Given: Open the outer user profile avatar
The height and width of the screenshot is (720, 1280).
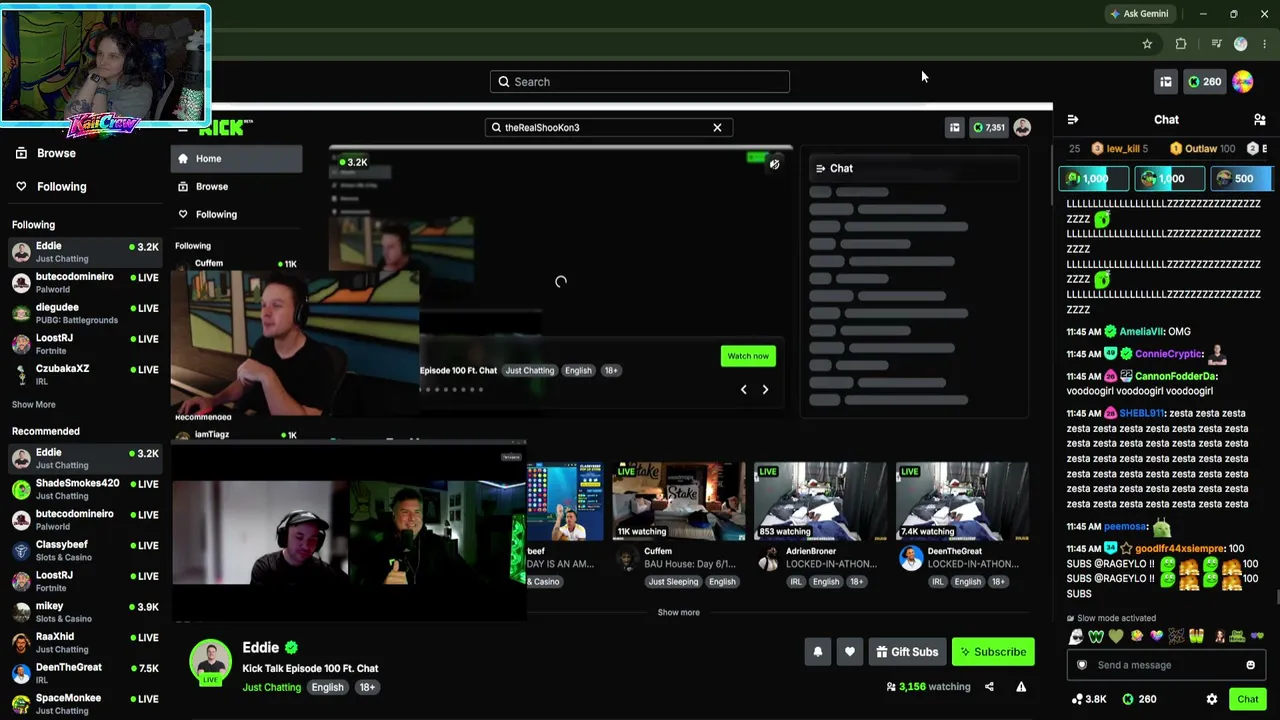Looking at the screenshot, I should (x=1243, y=82).
